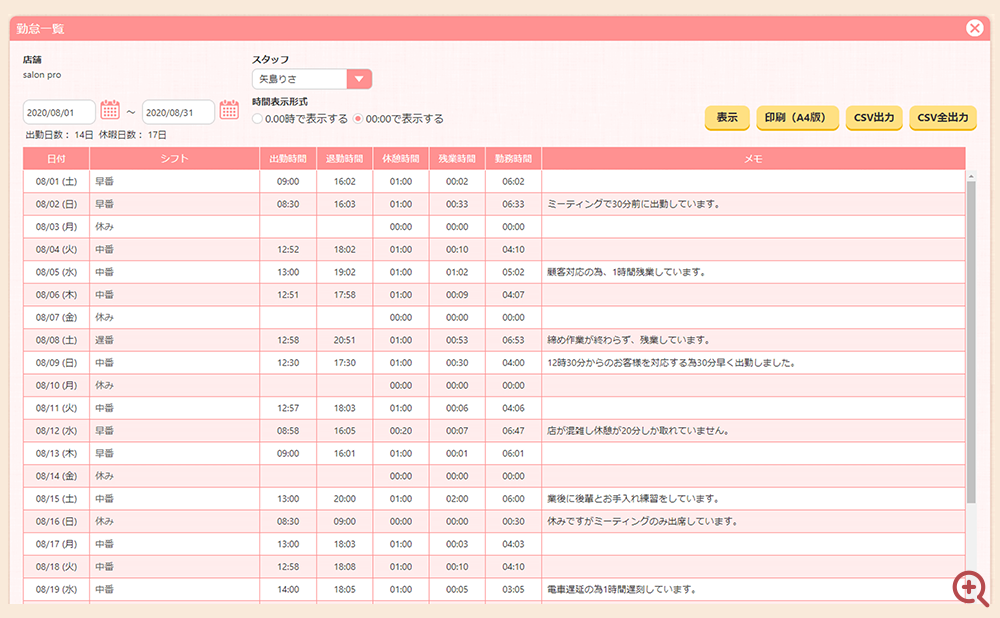The height and width of the screenshot is (618, 1000).
Task: Expand the スタッフ dropdown arrow
Action: point(359,79)
